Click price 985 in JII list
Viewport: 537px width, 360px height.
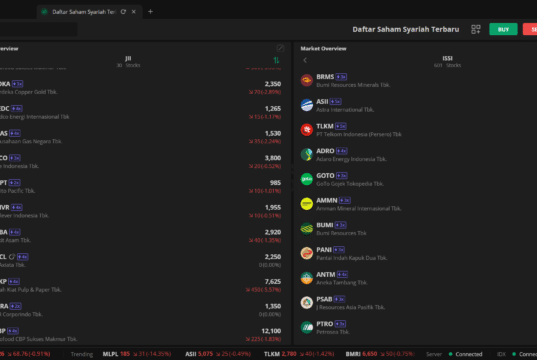[275, 183]
